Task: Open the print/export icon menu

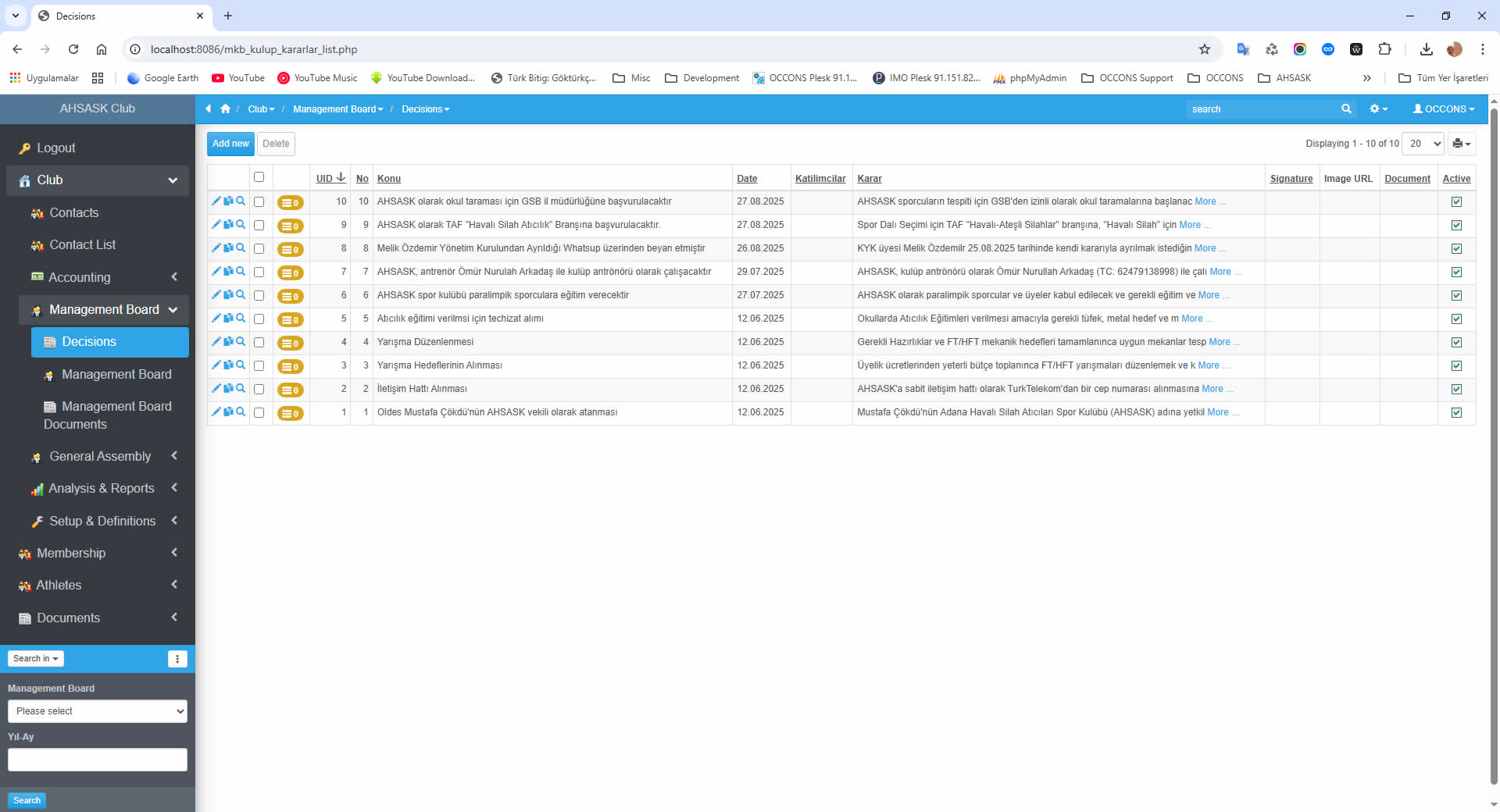Action: point(1461,144)
